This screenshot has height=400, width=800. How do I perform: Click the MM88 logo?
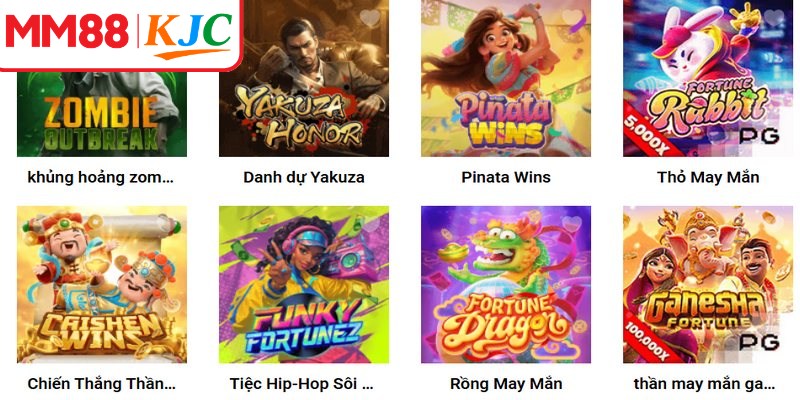pos(67,32)
